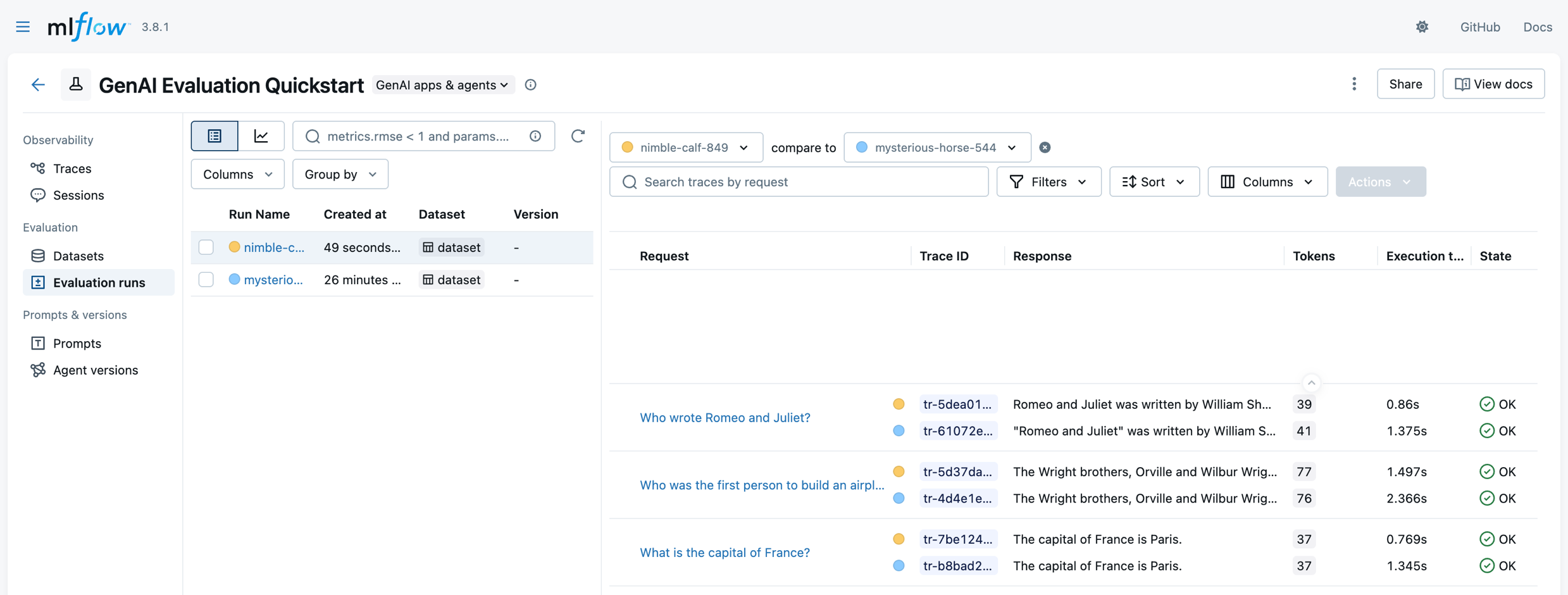The height and width of the screenshot is (595, 1568).
Task: Switch to chart view of runs
Action: click(261, 136)
